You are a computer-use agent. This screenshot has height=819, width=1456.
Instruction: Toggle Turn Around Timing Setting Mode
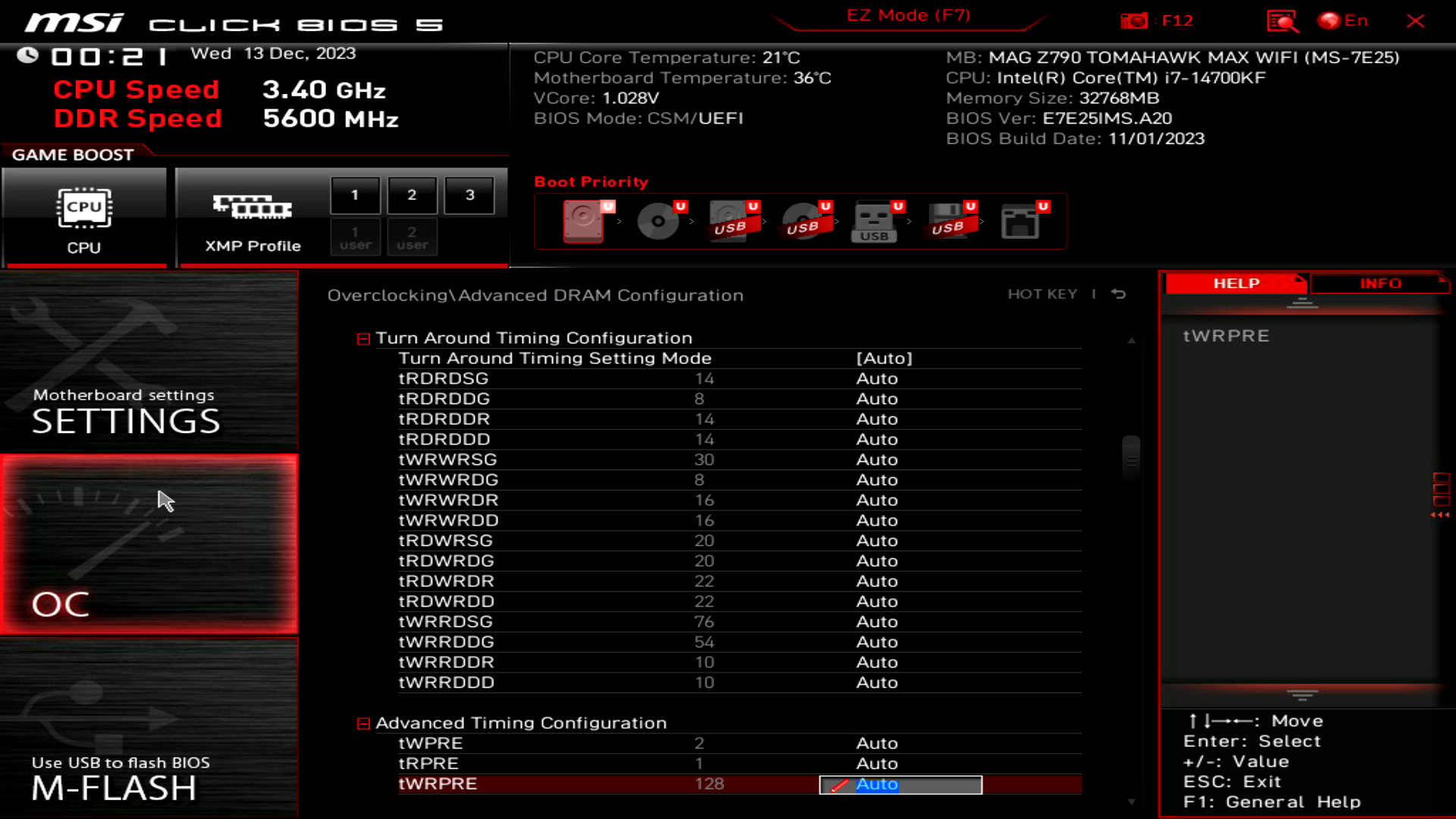point(884,358)
